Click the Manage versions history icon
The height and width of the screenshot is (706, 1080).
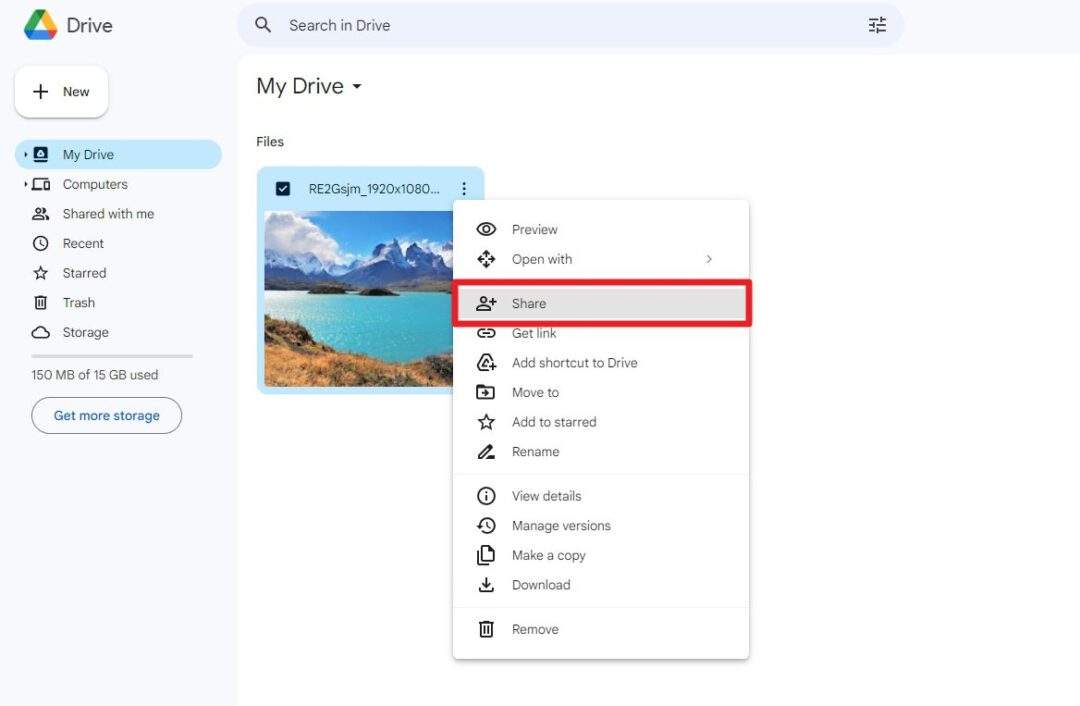[486, 526]
